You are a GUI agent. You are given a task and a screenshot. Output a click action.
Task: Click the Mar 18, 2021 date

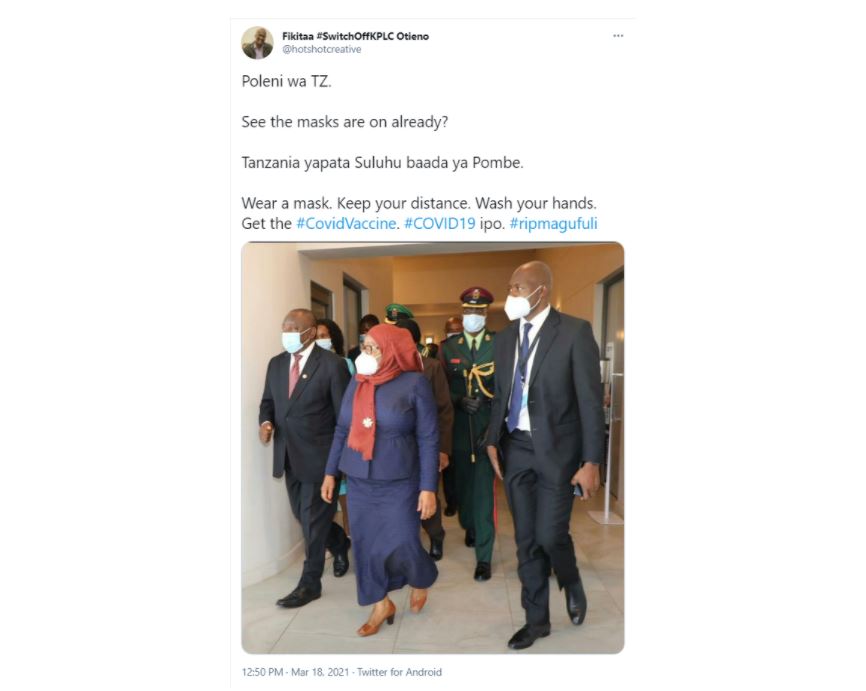[x=320, y=672]
